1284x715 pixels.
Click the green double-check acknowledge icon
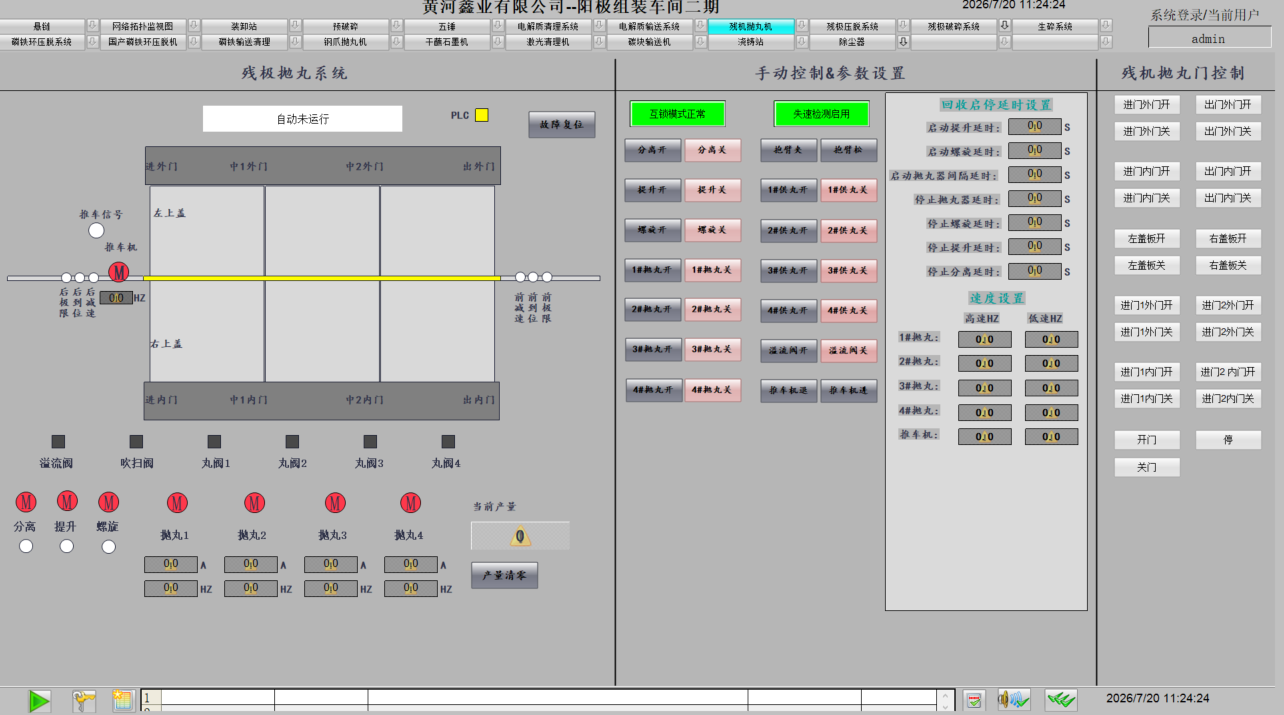click(x=1061, y=700)
